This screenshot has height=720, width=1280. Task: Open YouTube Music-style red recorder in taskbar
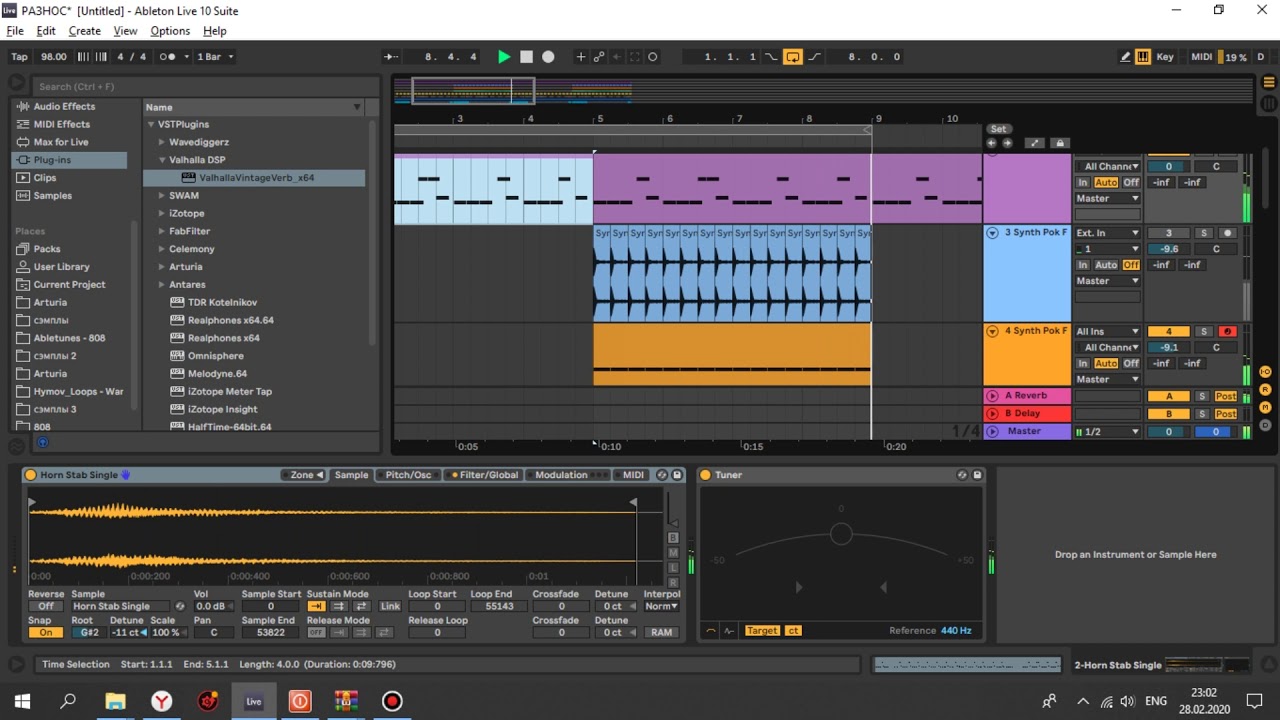click(x=392, y=701)
